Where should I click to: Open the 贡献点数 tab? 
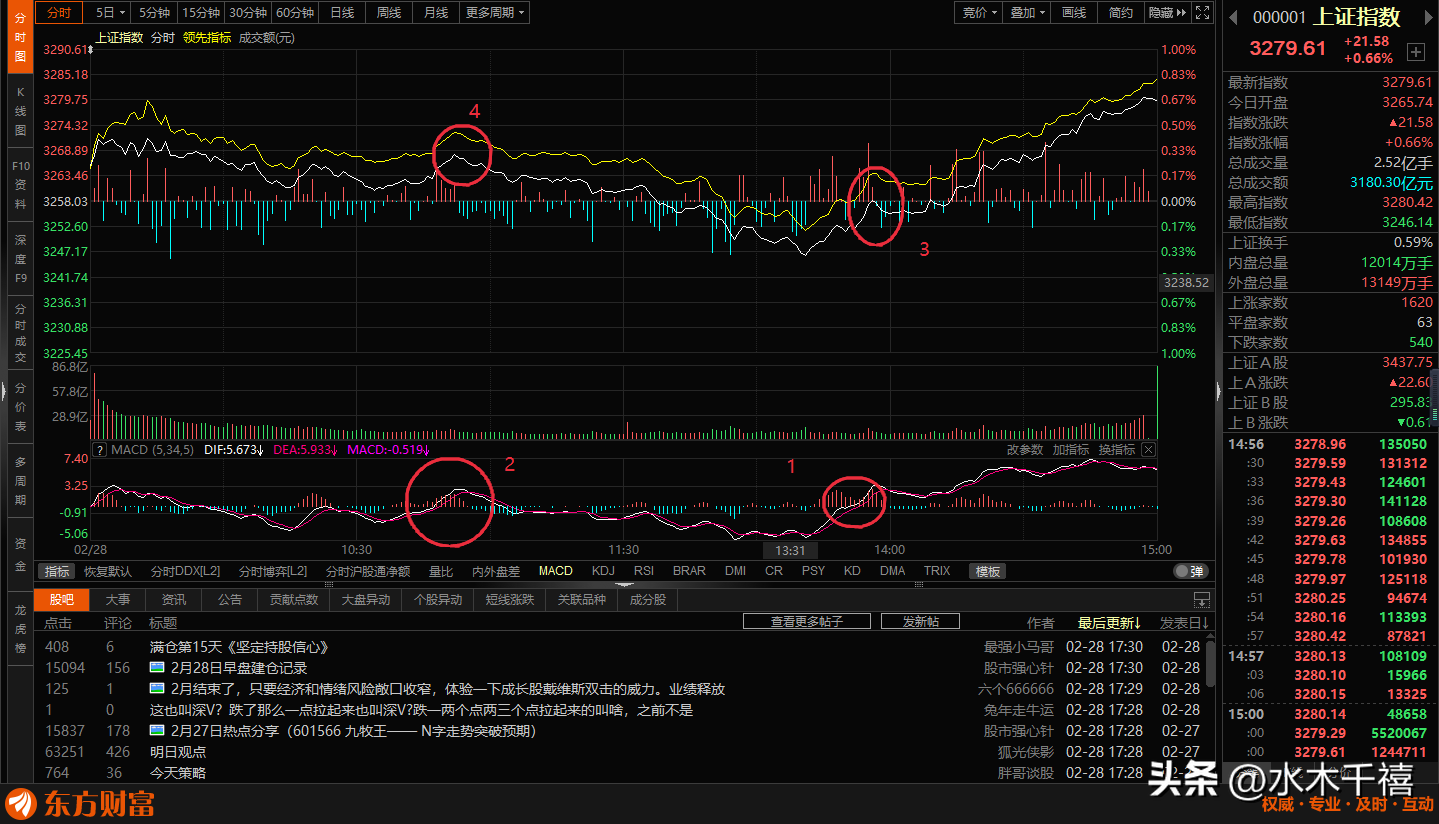294,600
